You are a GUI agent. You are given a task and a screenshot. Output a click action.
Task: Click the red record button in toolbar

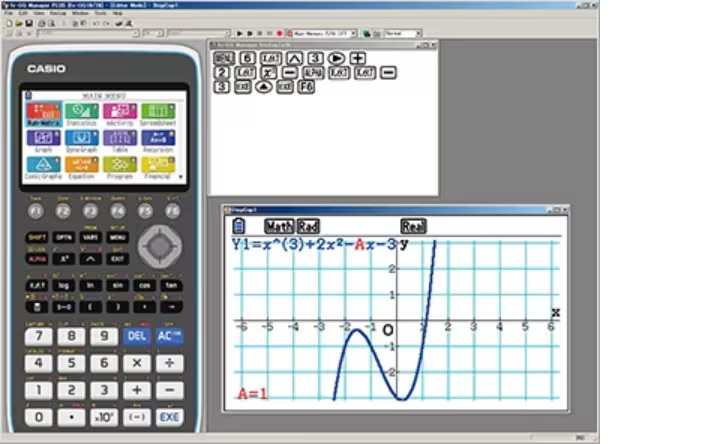click(280, 33)
